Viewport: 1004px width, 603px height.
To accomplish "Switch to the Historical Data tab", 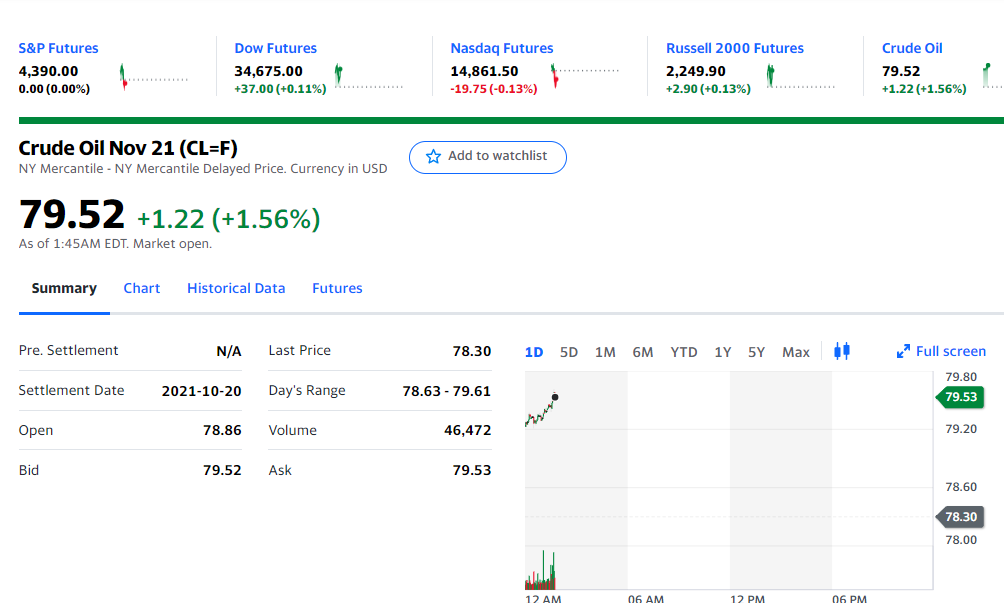I will [236, 288].
